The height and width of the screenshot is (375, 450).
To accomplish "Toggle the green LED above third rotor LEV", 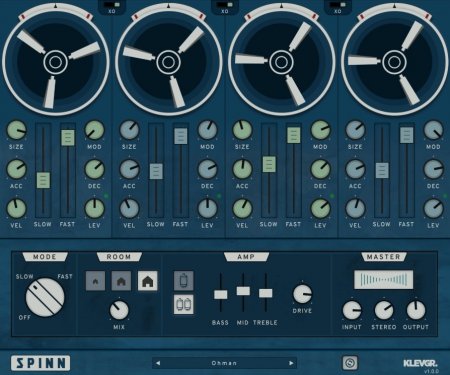I will point(332,196).
